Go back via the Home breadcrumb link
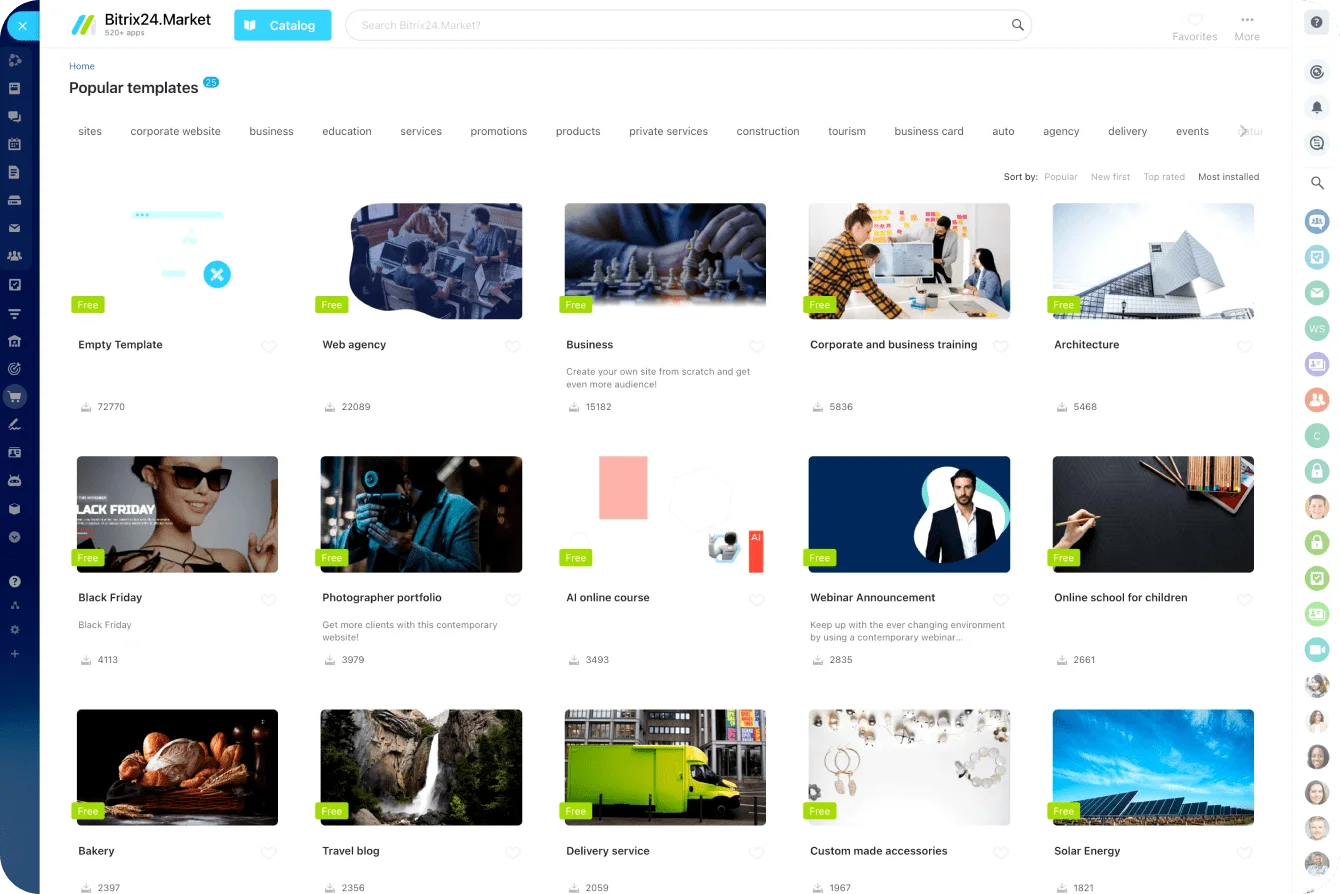This screenshot has width=1340, height=894. pyautogui.click(x=81, y=66)
